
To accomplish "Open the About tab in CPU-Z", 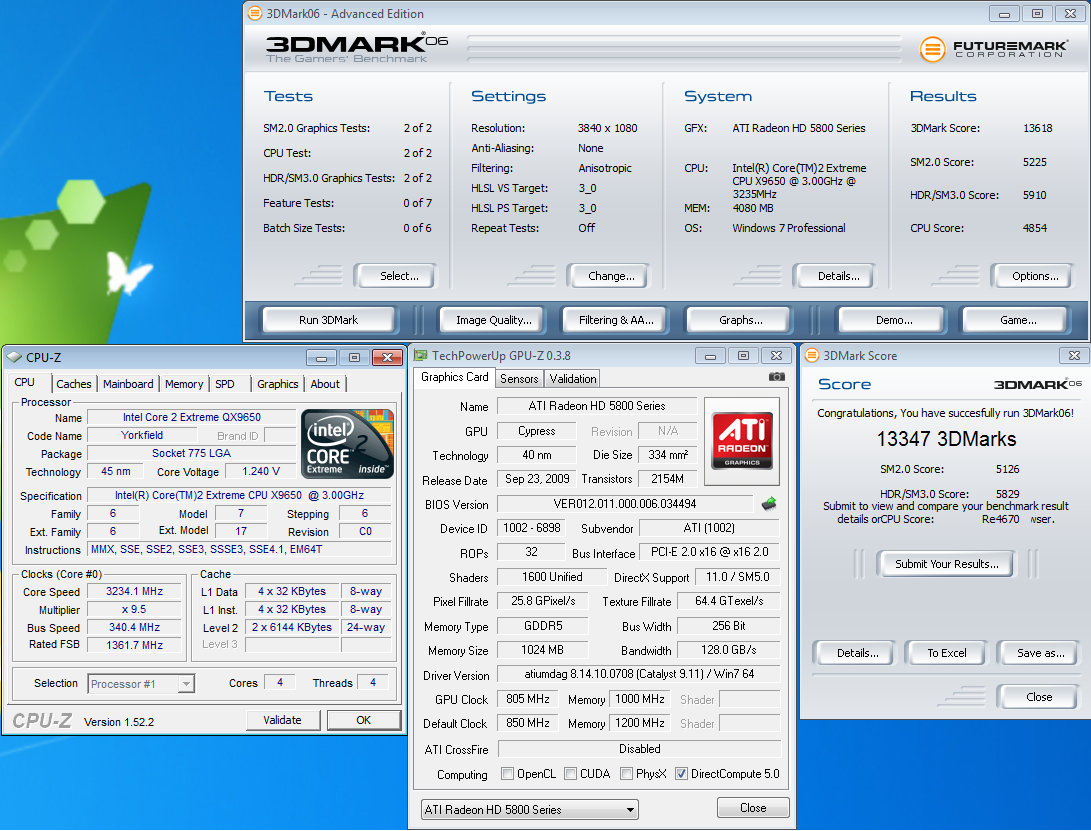I will point(325,384).
